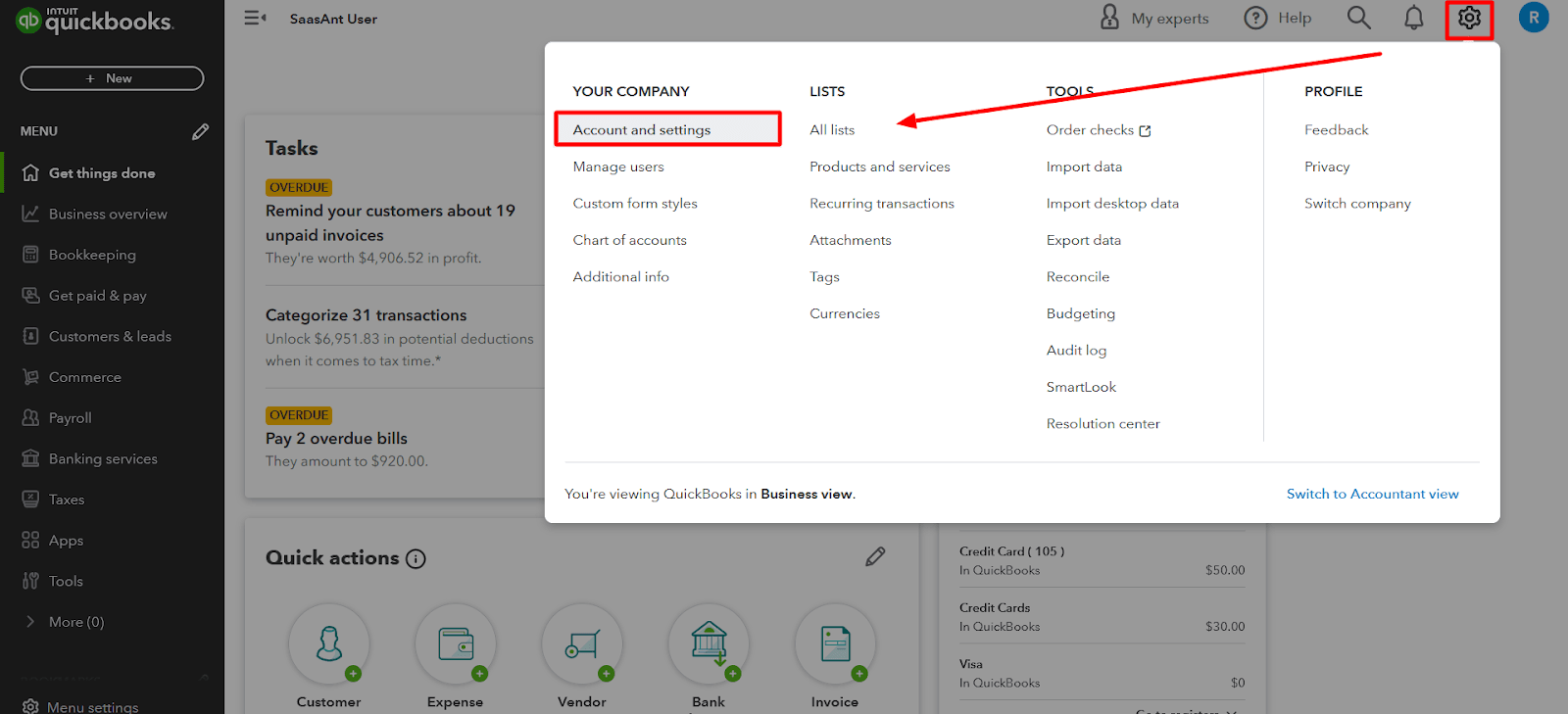This screenshot has height=714, width=1568.
Task: Open the Help question mark icon
Action: [1255, 18]
